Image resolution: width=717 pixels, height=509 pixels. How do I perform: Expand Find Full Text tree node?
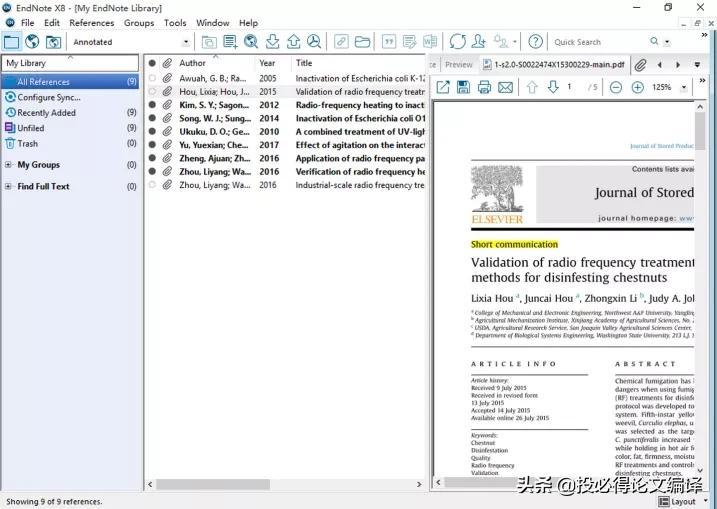(x=8, y=186)
